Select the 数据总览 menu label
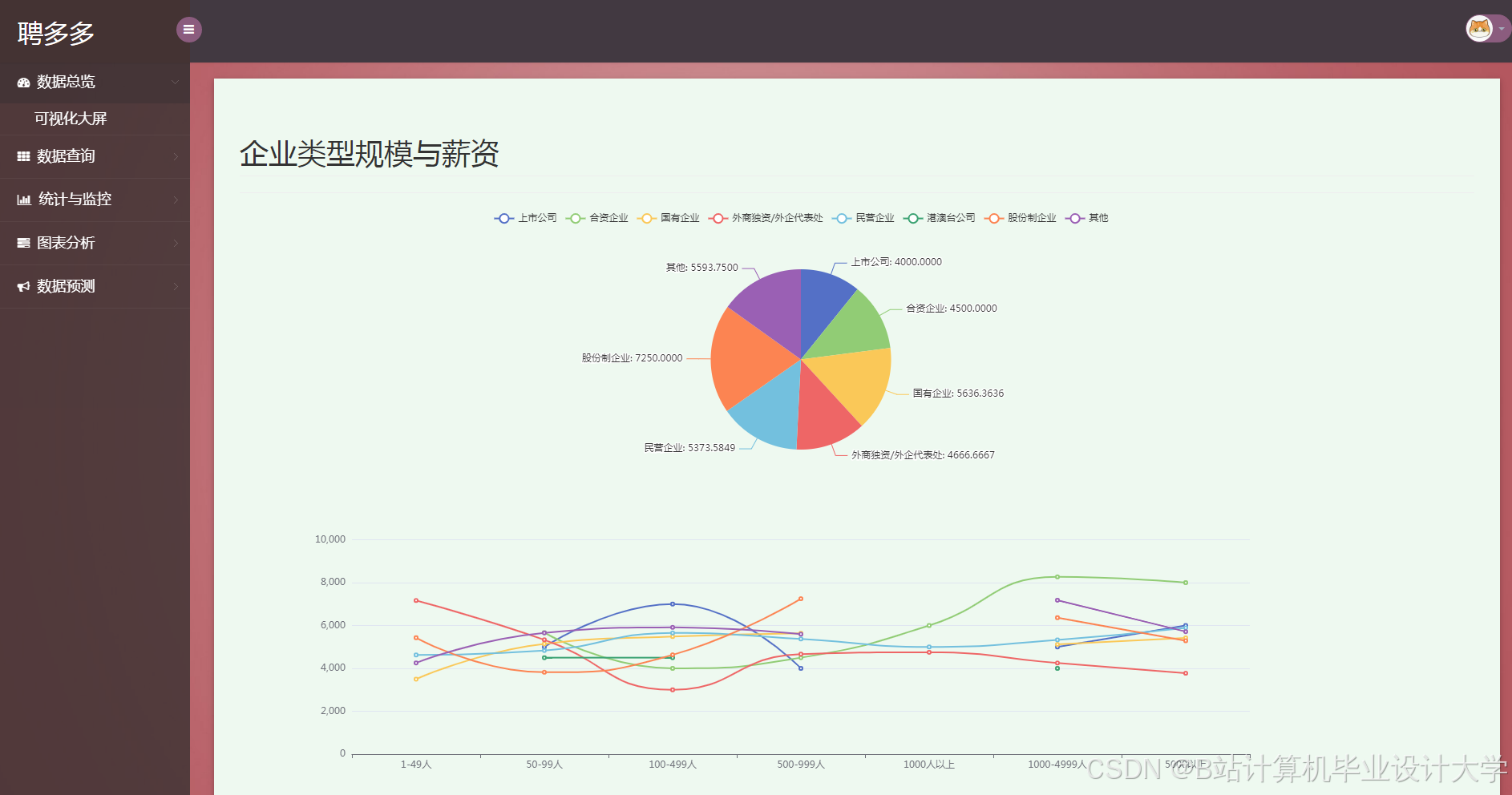Screen dimensions: 1512x795 coord(66,83)
